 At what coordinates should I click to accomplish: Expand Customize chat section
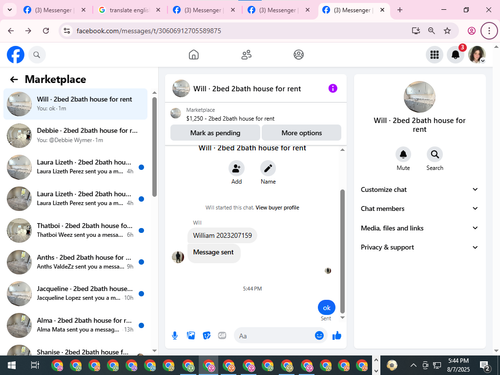419,189
